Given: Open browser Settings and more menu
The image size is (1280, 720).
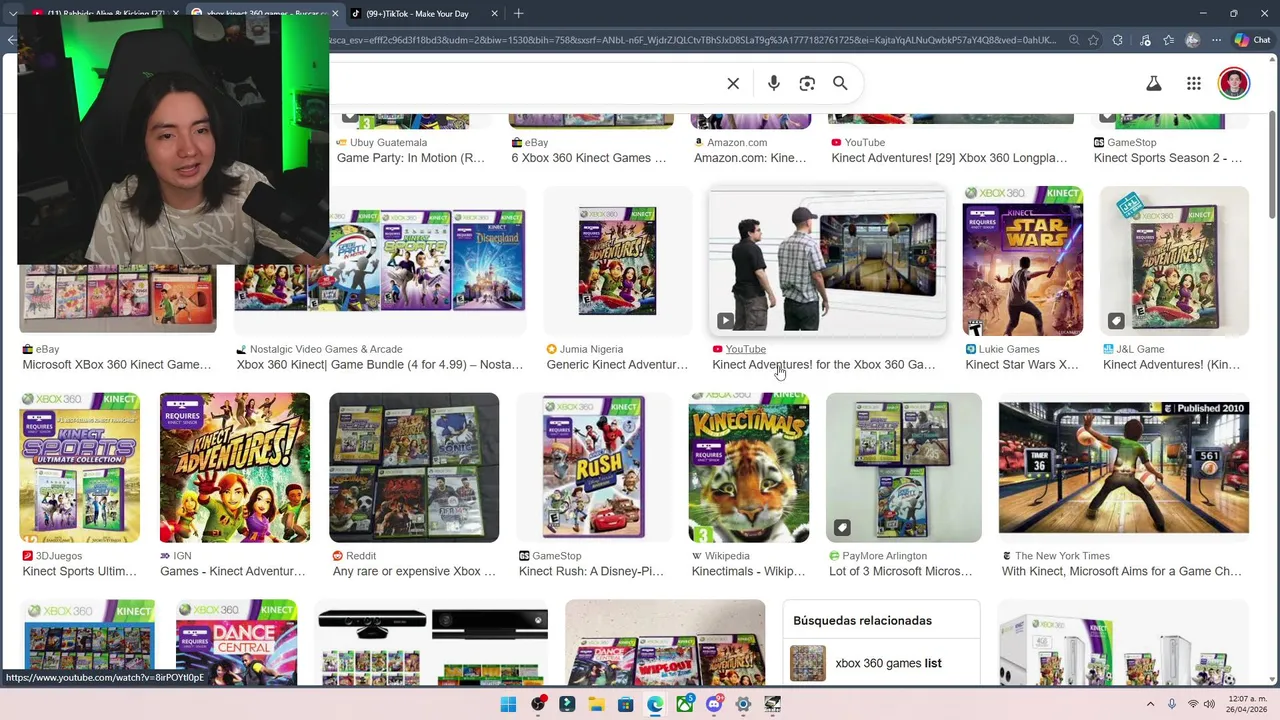Looking at the screenshot, I should tap(1216, 40).
